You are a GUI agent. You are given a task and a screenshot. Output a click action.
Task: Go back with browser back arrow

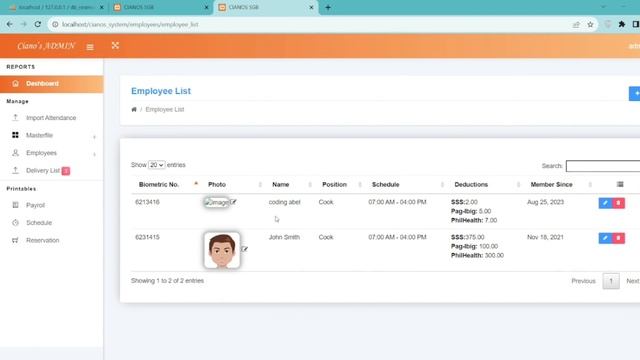click(9, 24)
